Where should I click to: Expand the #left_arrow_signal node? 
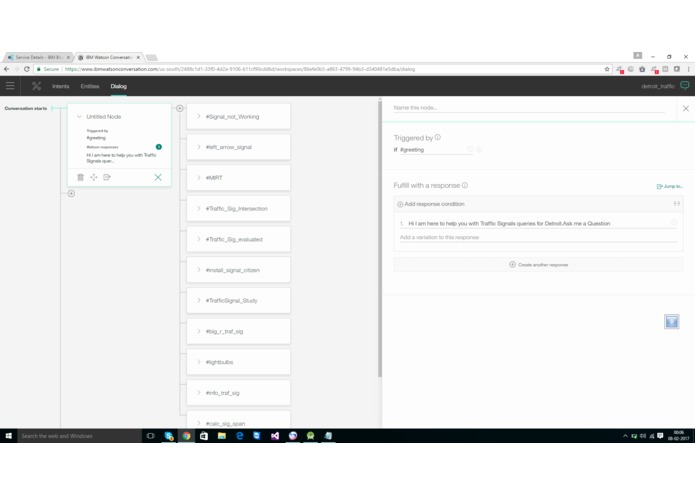click(199, 147)
